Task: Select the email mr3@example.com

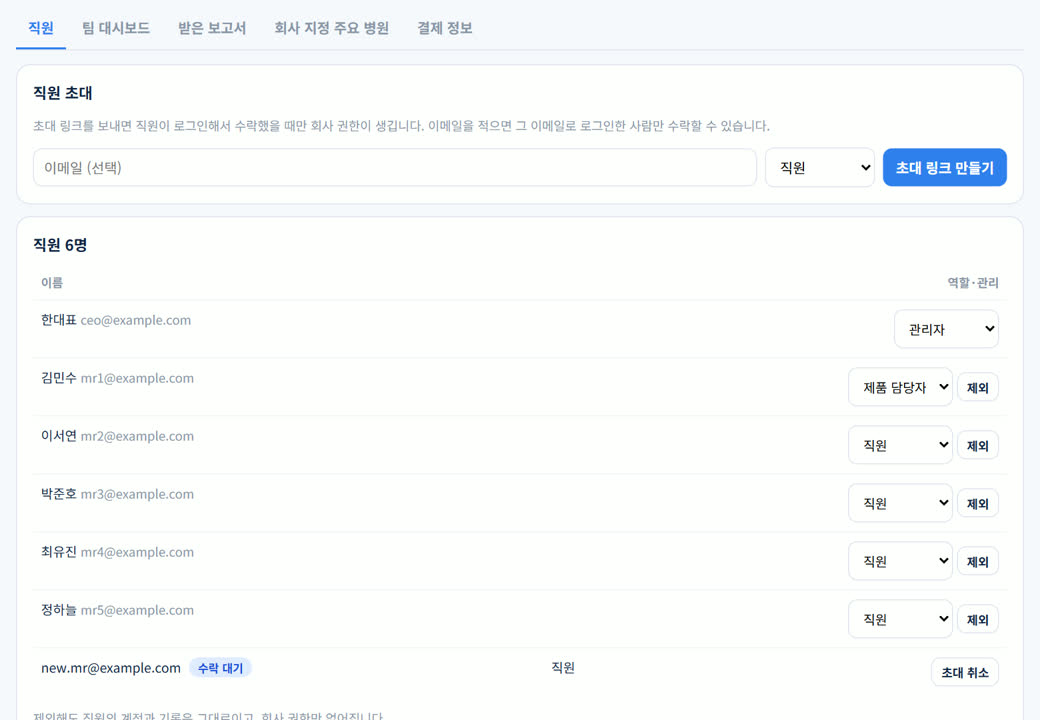Action: (137, 495)
